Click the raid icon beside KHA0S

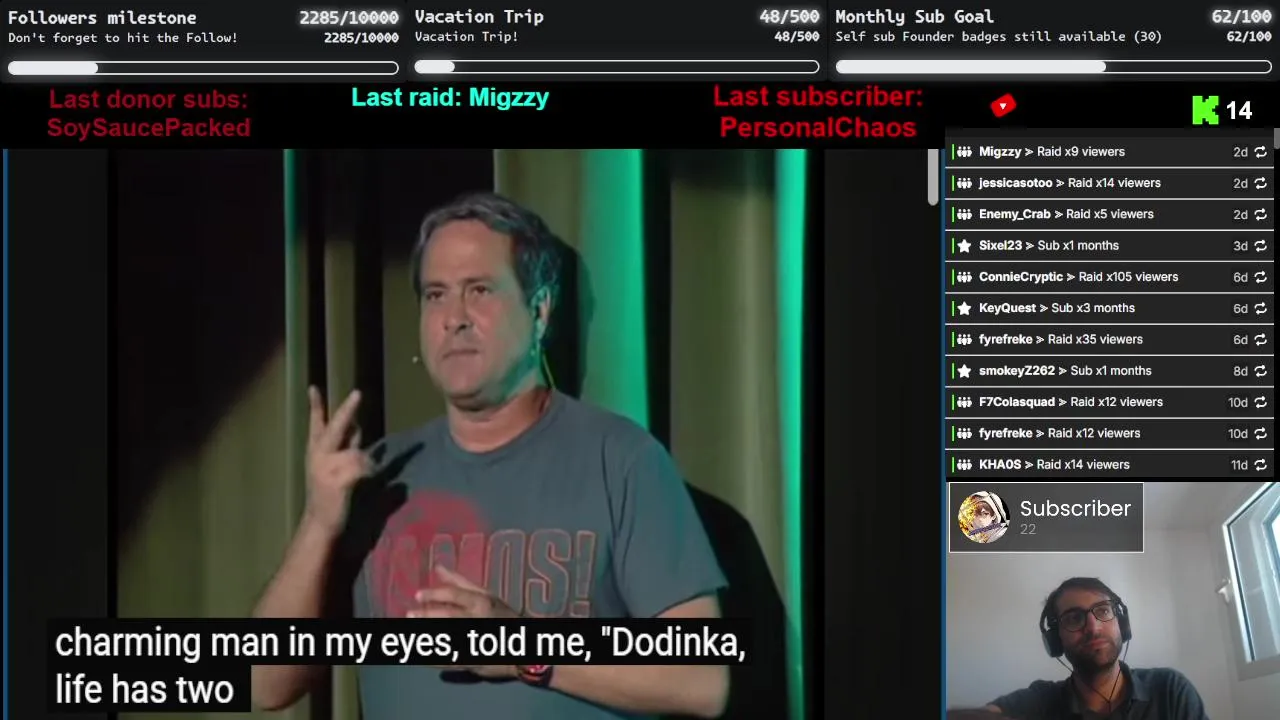(964, 465)
